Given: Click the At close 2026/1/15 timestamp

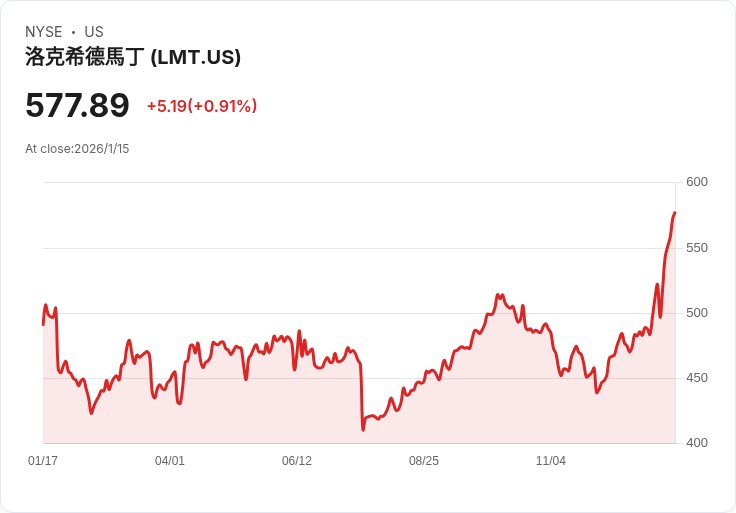Looking at the screenshot, I should click(x=77, y=149).
